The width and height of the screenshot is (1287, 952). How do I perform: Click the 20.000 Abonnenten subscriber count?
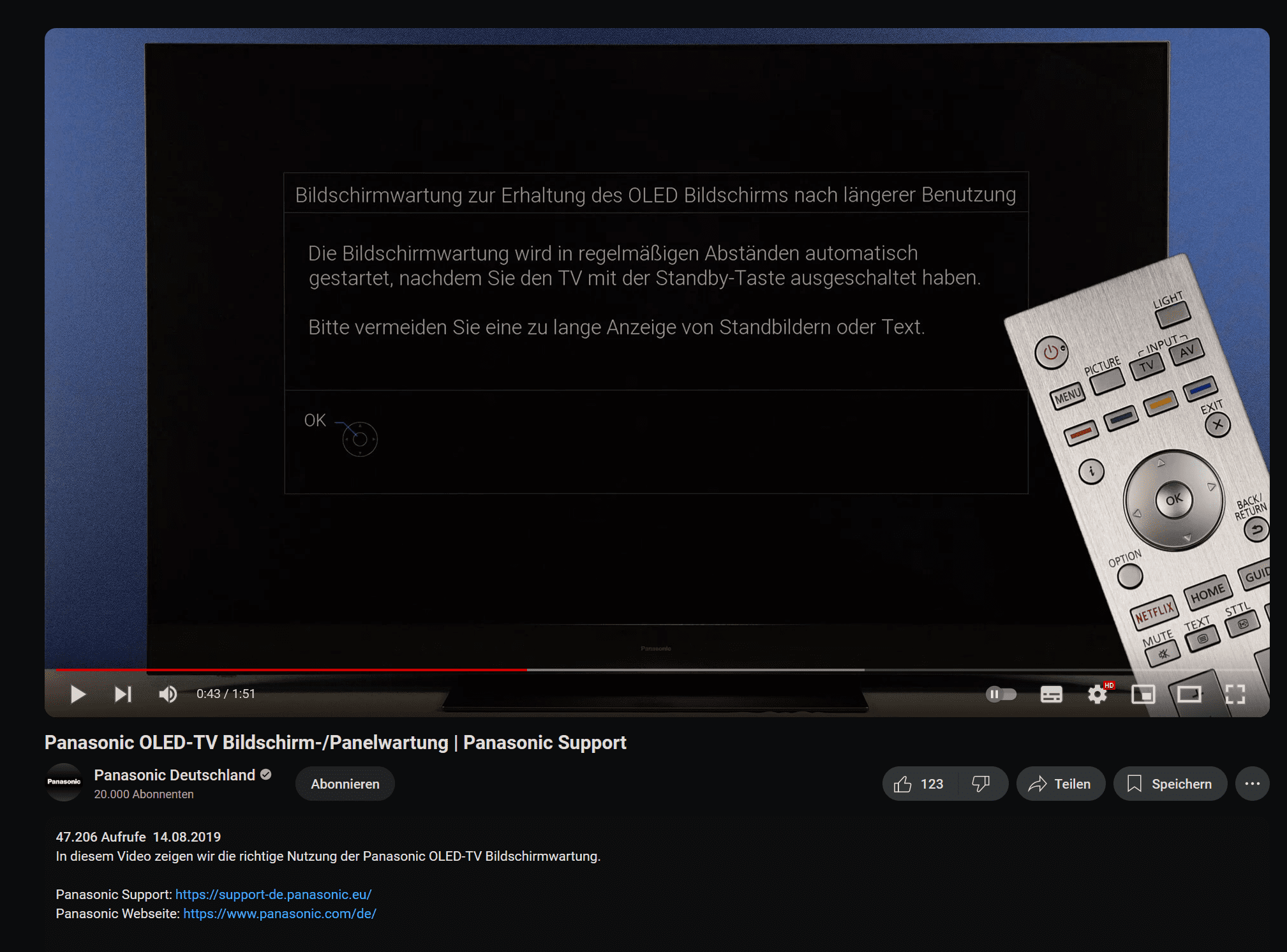click(144, 794)
